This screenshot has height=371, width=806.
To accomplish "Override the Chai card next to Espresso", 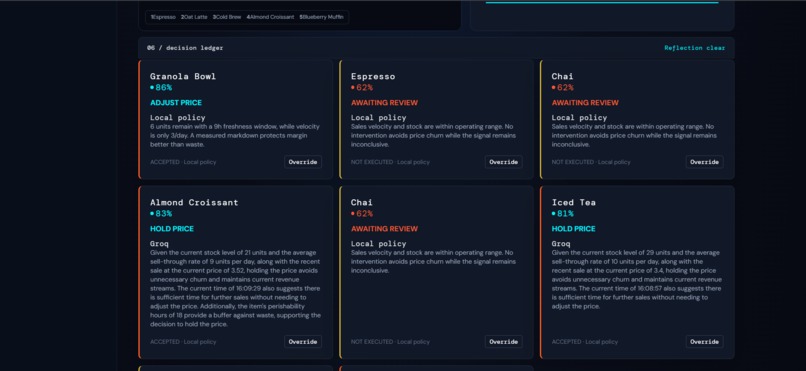I will tap(704, 162).
